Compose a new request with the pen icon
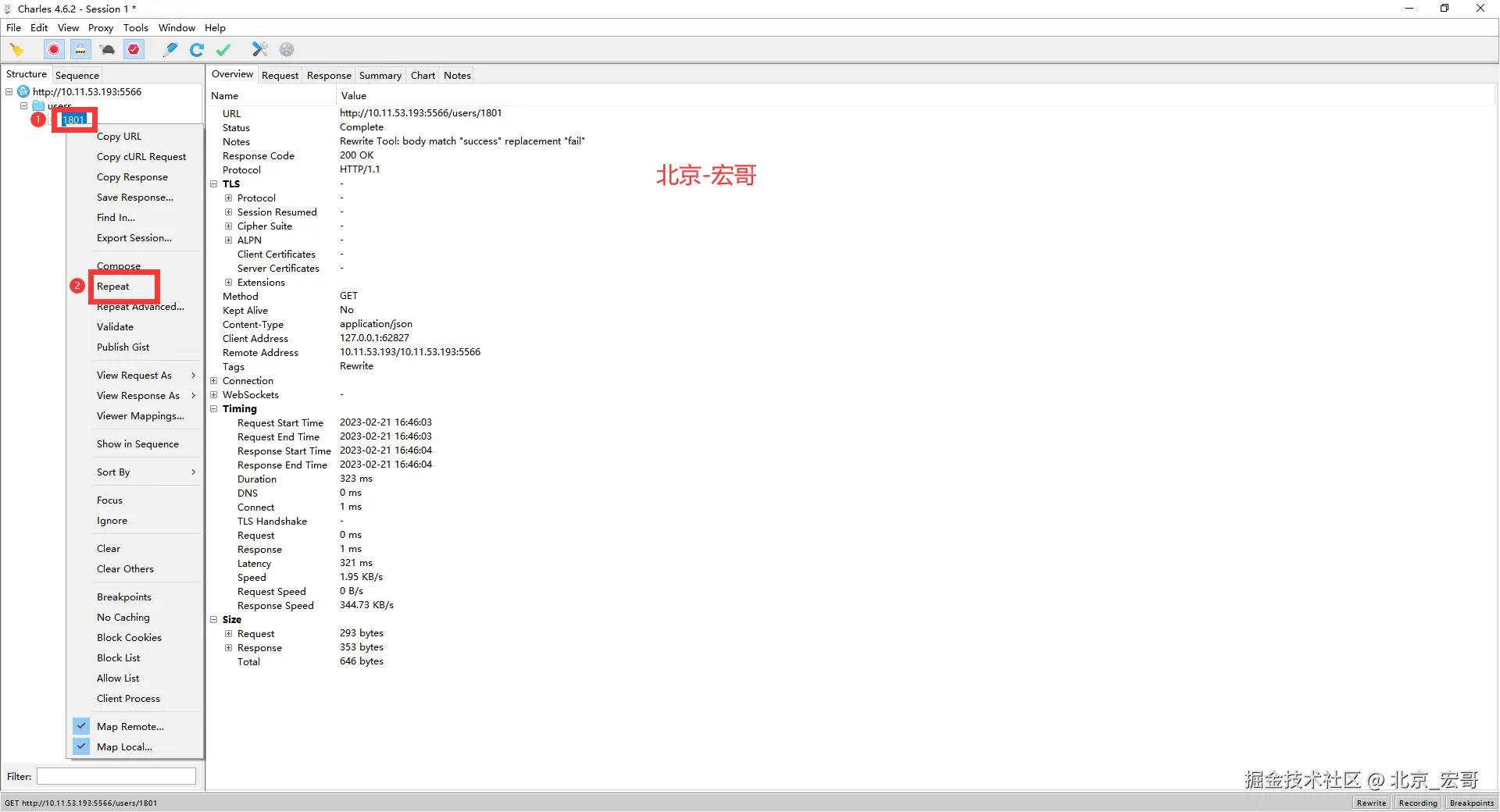1500x812 pixels. click(x=170, y=50)
